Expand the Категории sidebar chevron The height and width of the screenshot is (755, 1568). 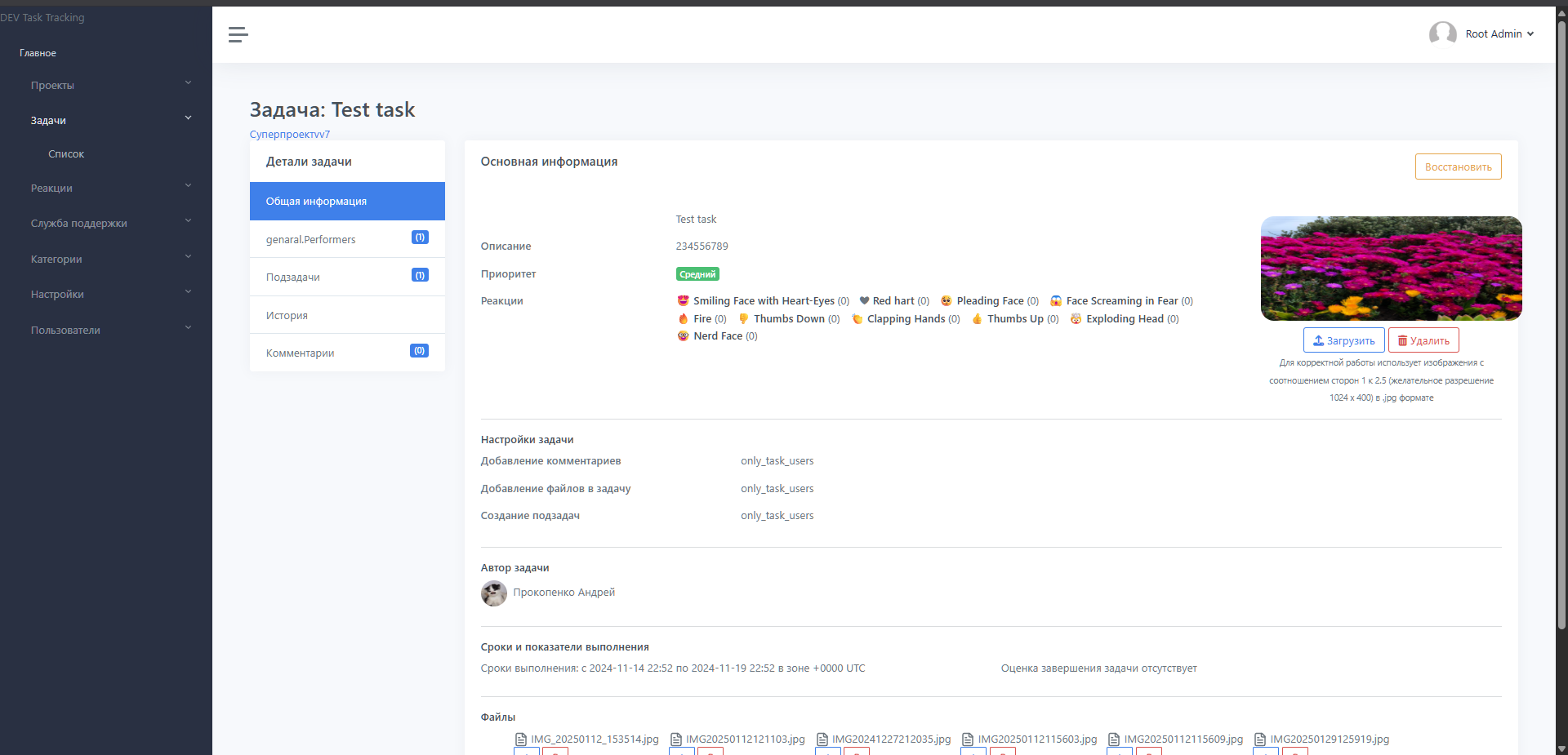(x=189, y=256)
